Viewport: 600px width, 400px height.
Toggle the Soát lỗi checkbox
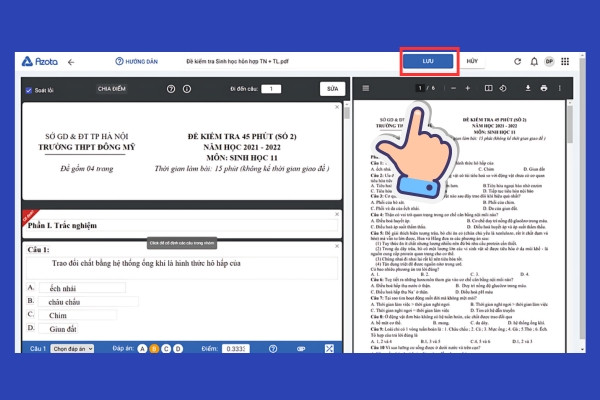(x=29, y=90)
